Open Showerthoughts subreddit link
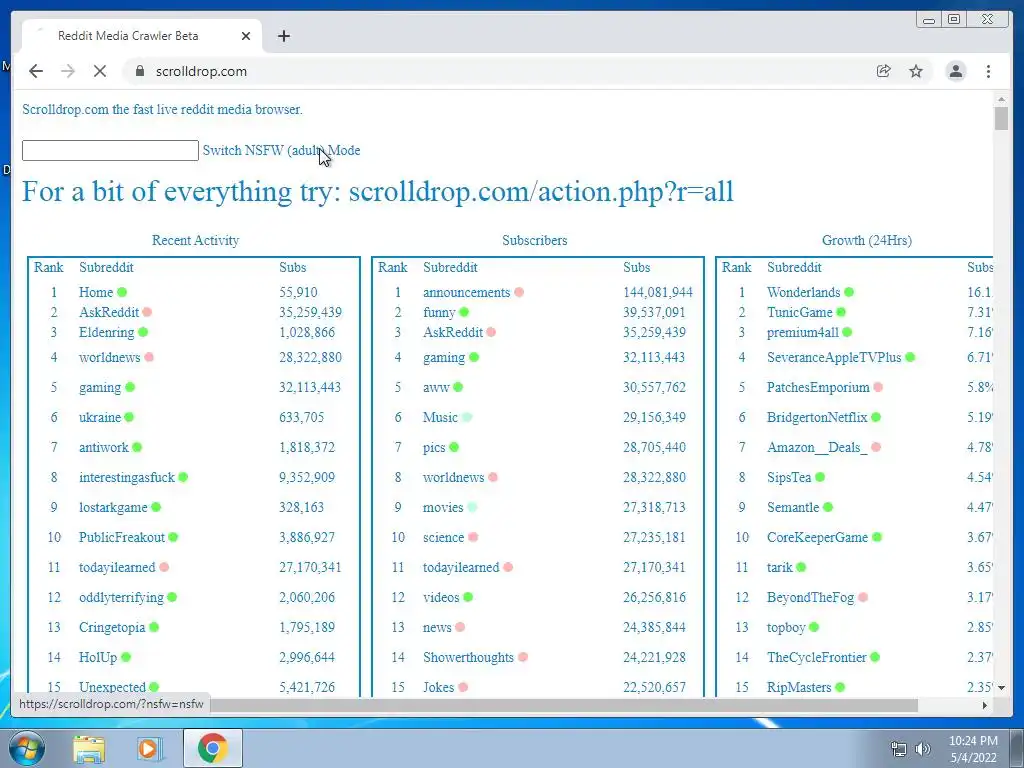Viewport: 1024px width, 768px height. (x=468, y=657)
